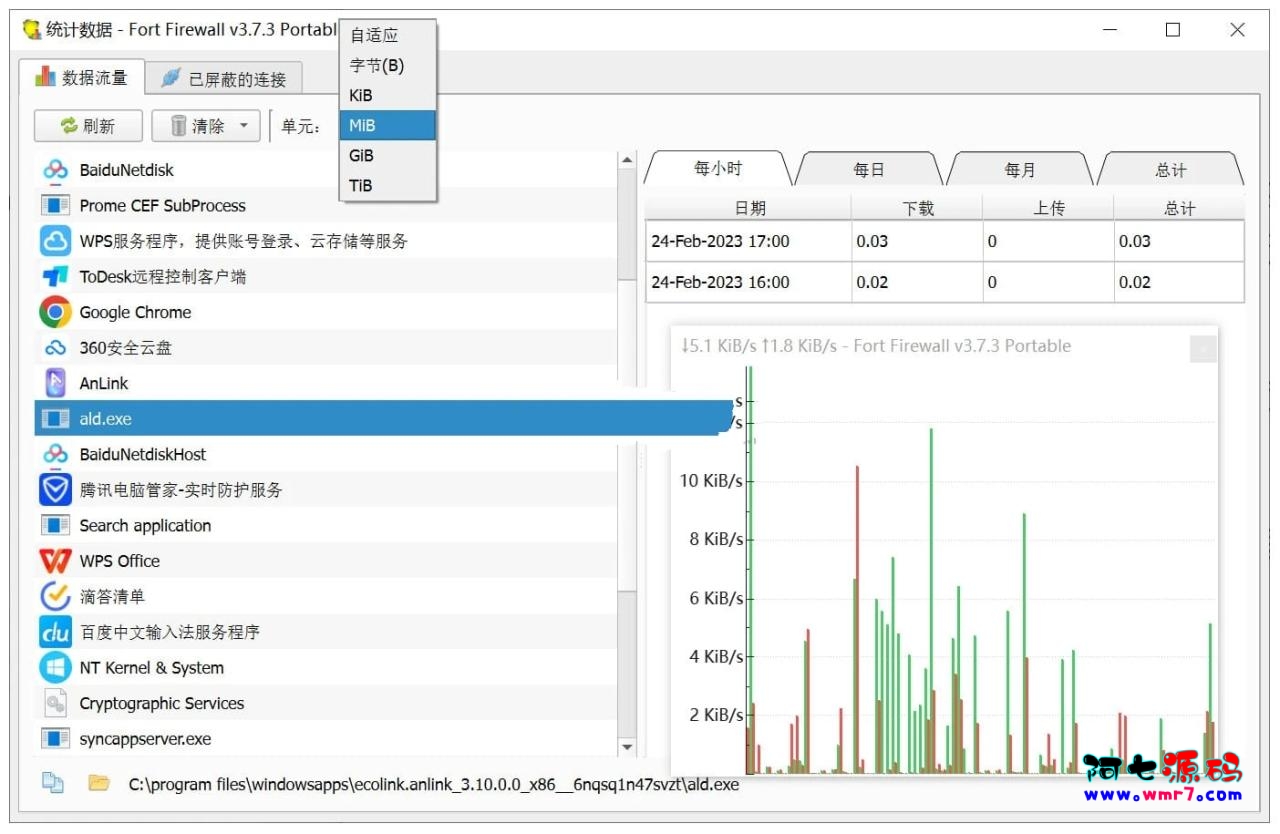
Task: Switch to the 已屏蔽的连接 tab
Action: click(224, 79)
